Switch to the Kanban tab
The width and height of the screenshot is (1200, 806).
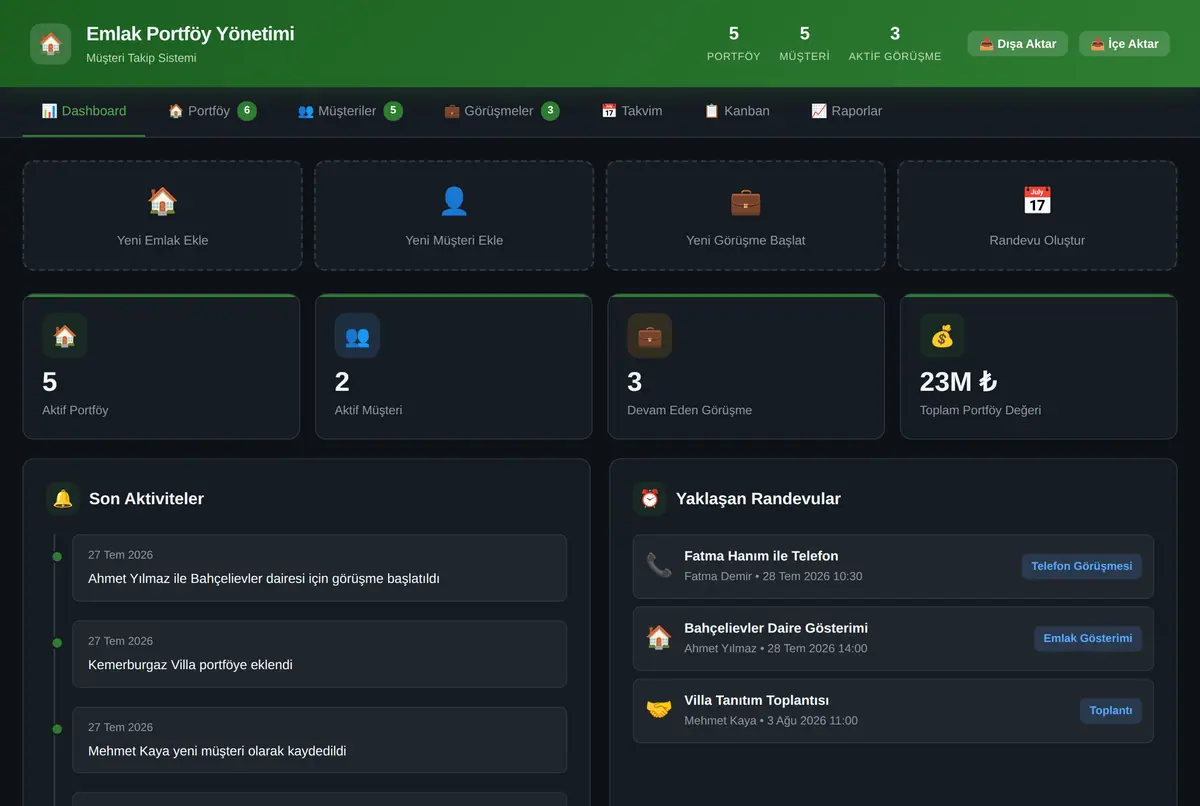pyautogui.click(x=737, y=111)
